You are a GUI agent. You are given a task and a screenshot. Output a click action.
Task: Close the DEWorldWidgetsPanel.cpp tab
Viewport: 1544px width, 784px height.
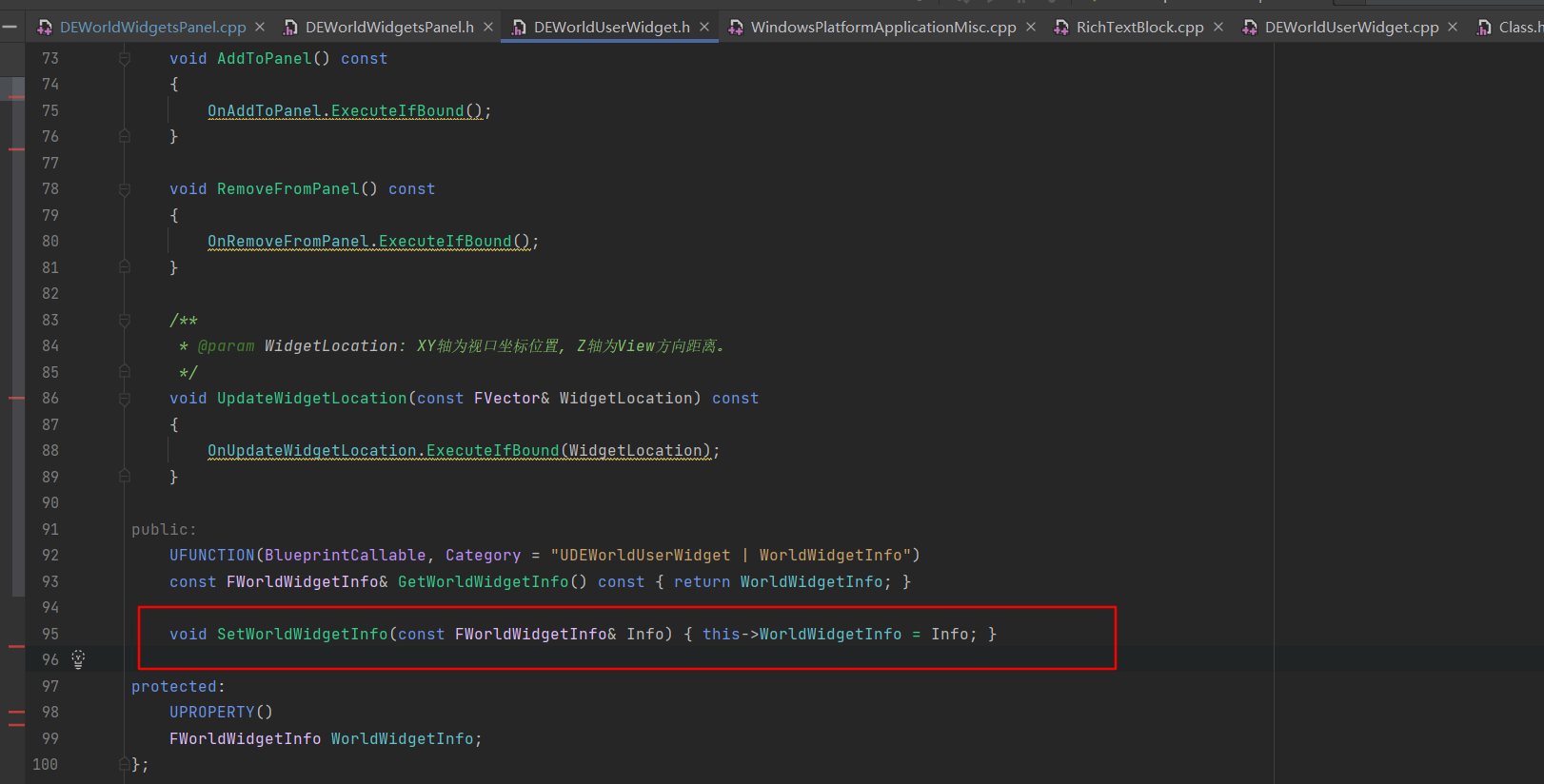point(260,28)
